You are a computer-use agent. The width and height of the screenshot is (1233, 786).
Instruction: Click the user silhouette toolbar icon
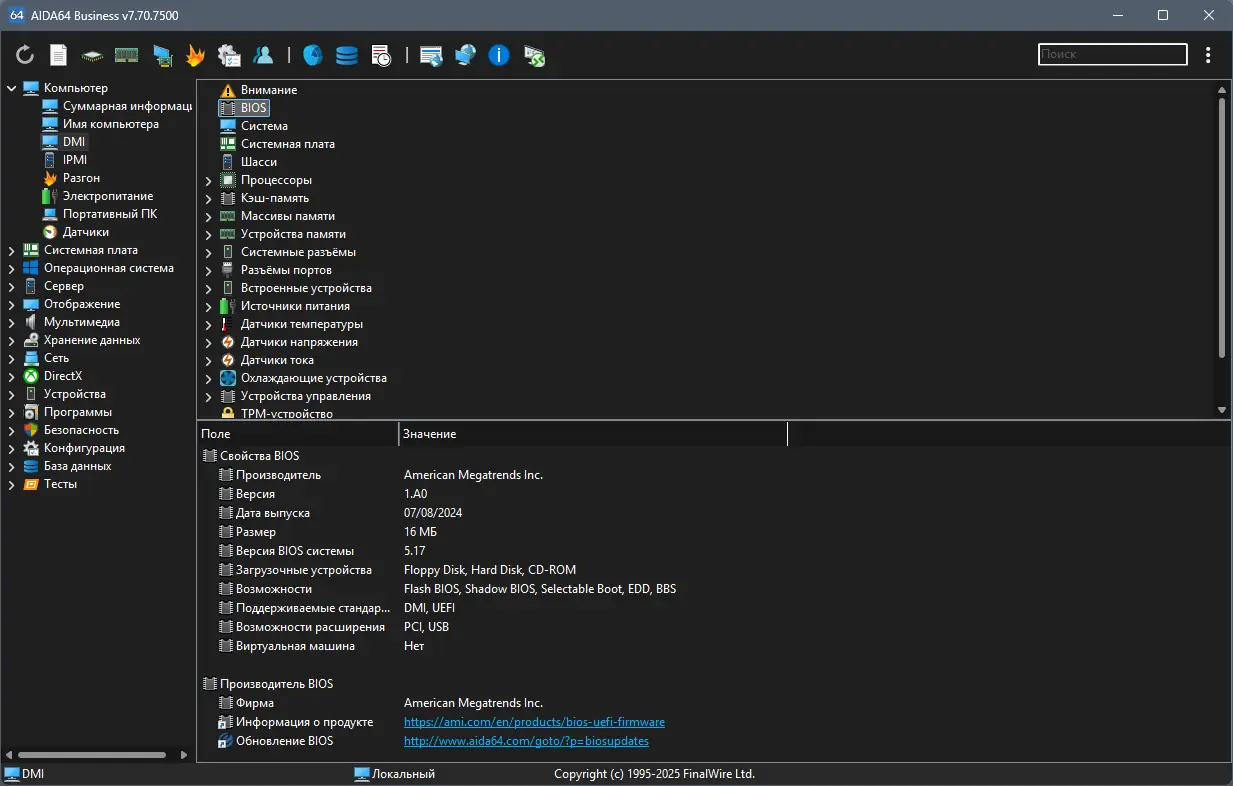tap(263, 55)
